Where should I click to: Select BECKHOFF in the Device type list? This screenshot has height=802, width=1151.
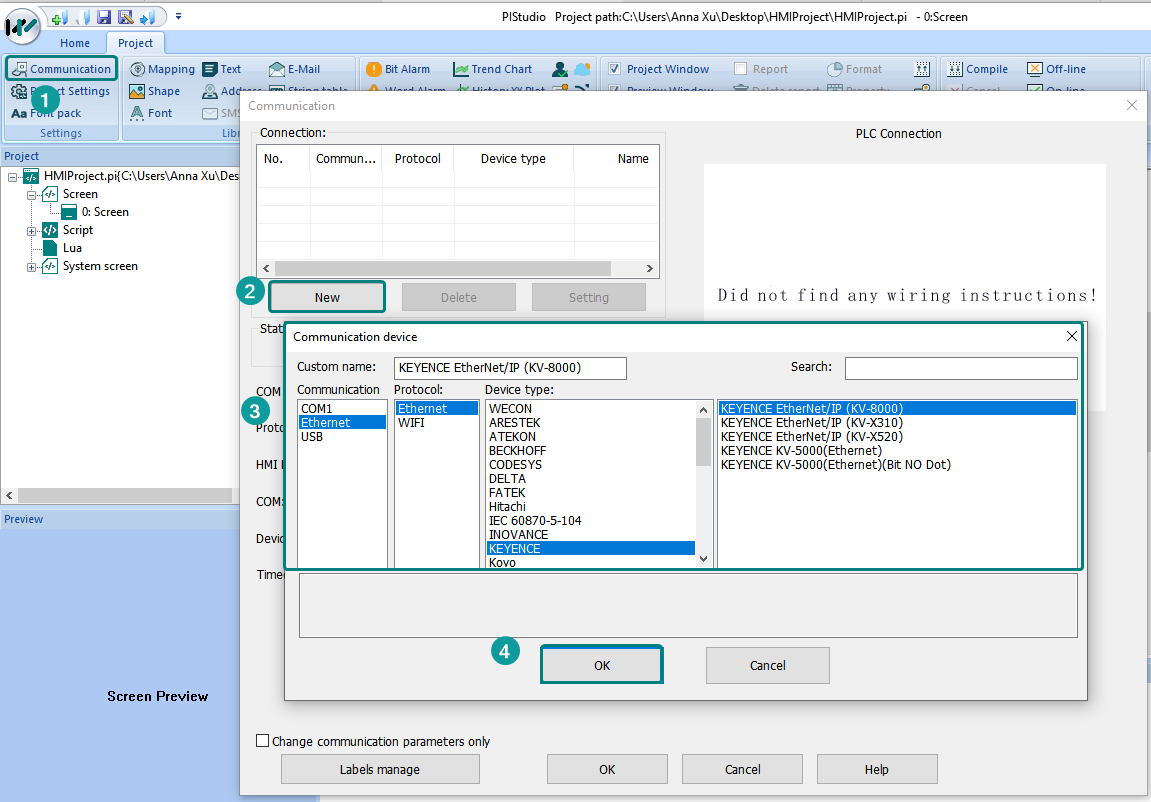(591, 451)
